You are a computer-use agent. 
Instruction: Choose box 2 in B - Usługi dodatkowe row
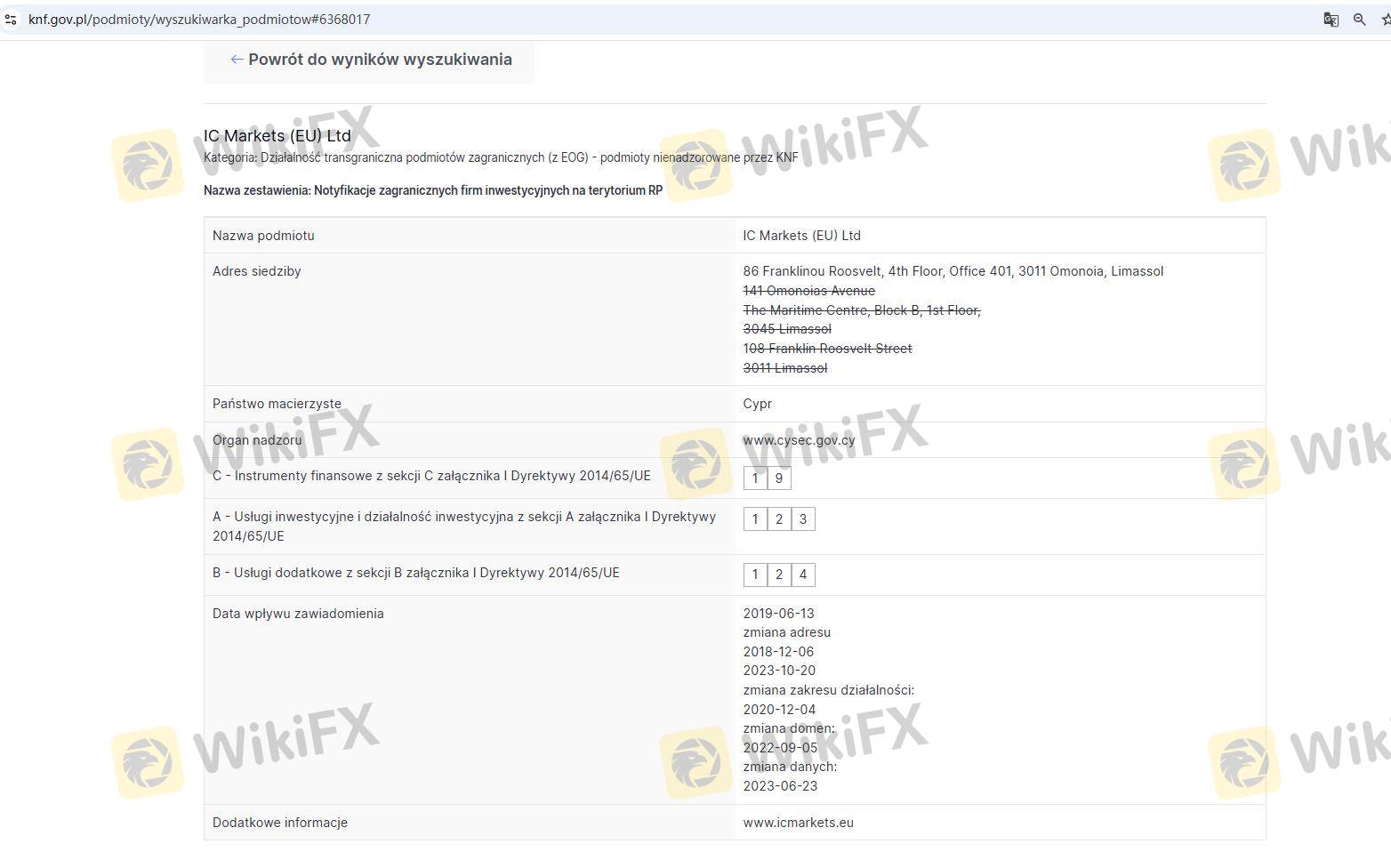779,575
